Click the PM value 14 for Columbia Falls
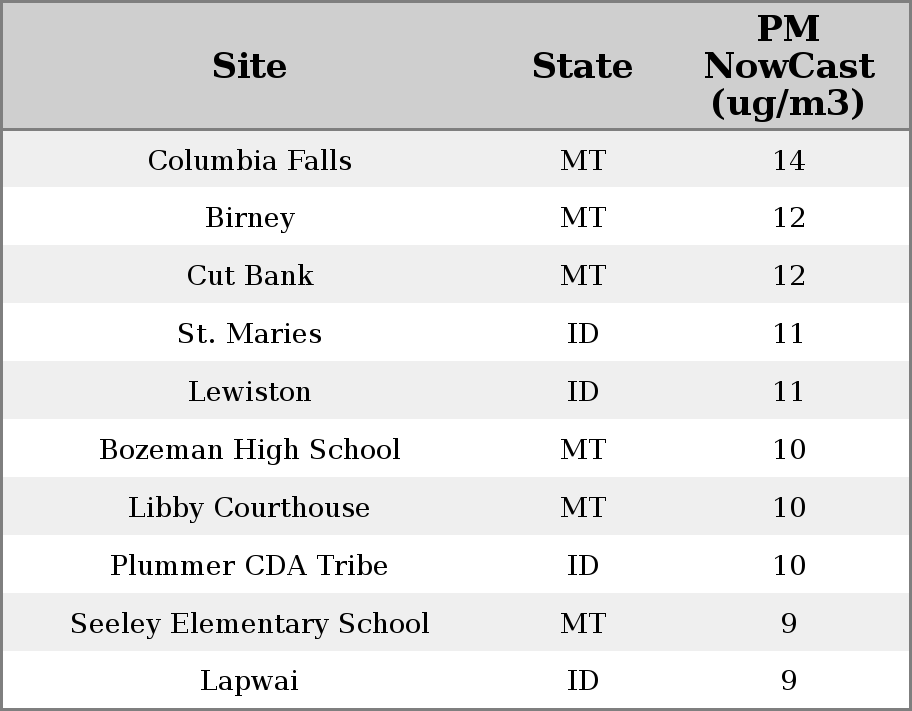This screenshot has height=711, width=912. point(788,160)
